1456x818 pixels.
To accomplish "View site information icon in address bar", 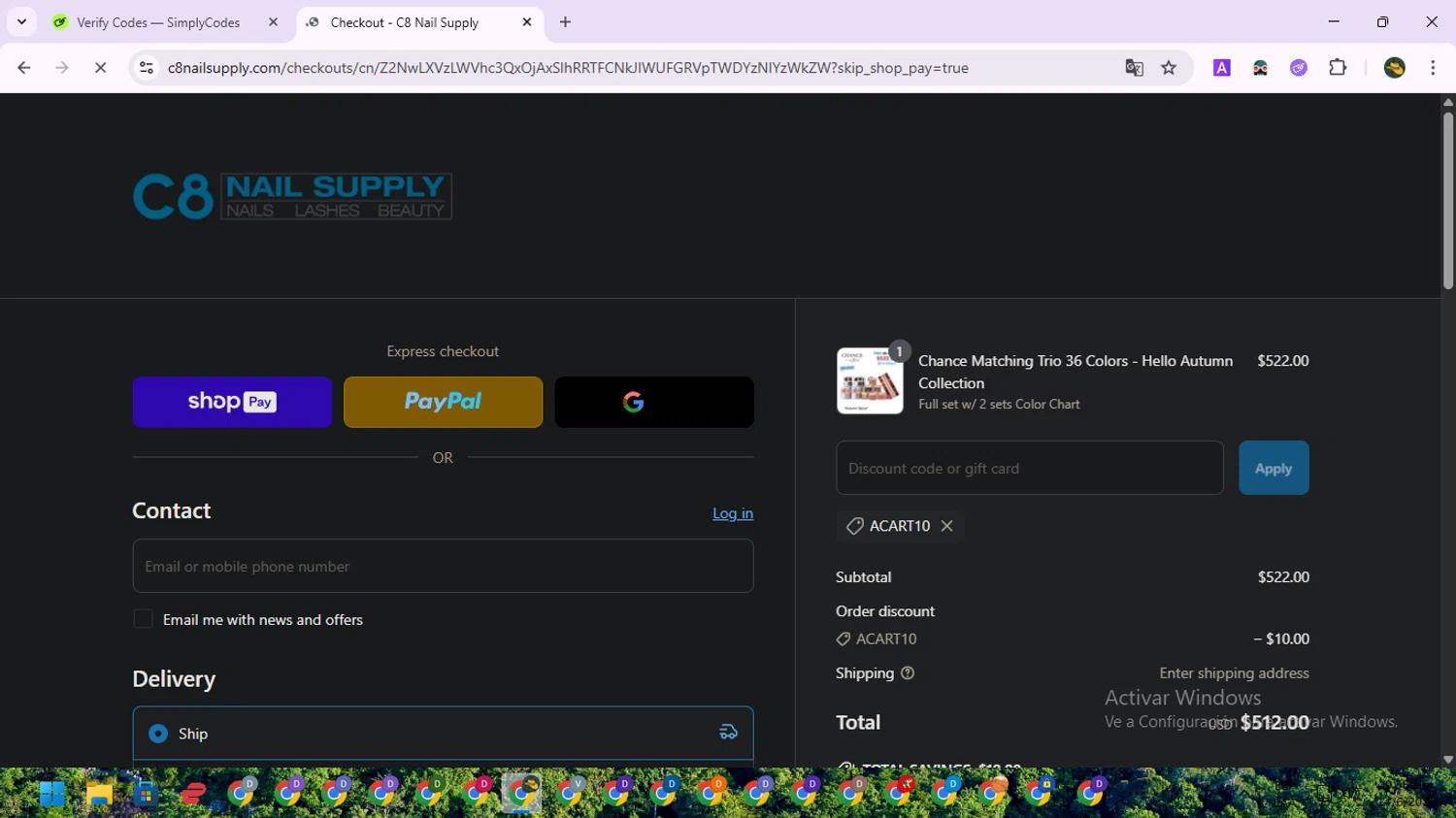I will [147, 68].
